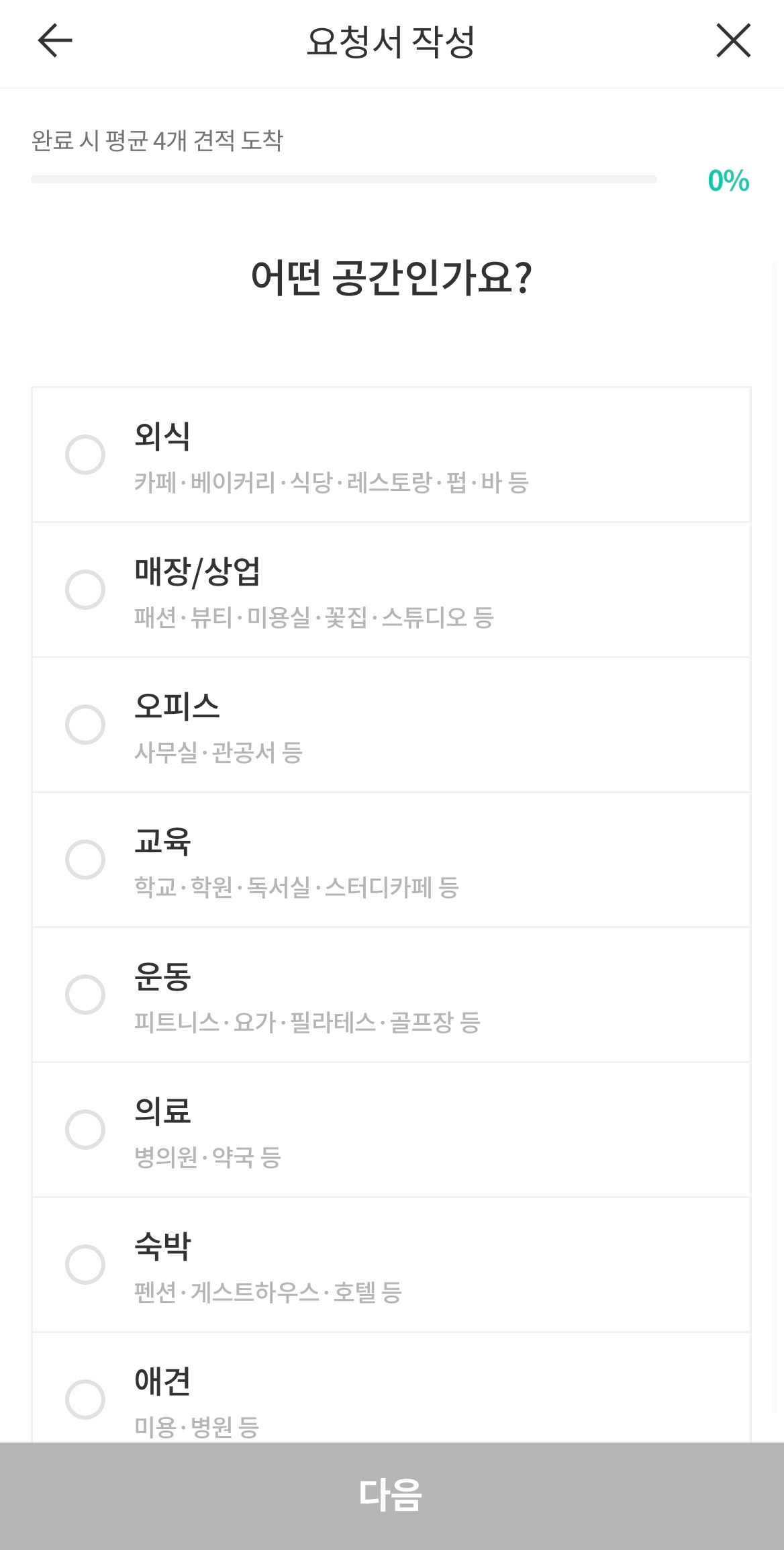Image resolution: width=784 pixels, height=1550 pixels.
Task: Pick the 애견 radio button
Action: [x=85, y=1400]
